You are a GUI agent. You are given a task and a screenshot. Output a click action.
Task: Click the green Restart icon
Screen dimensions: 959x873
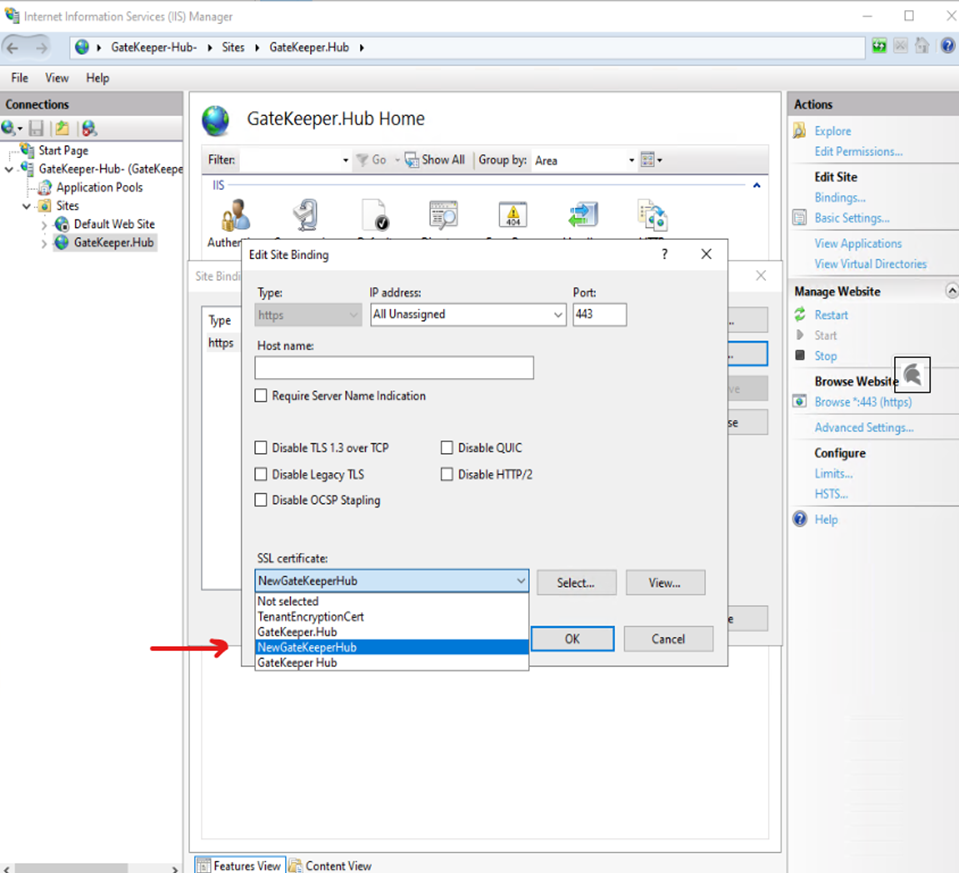click(x=799, y=314)
